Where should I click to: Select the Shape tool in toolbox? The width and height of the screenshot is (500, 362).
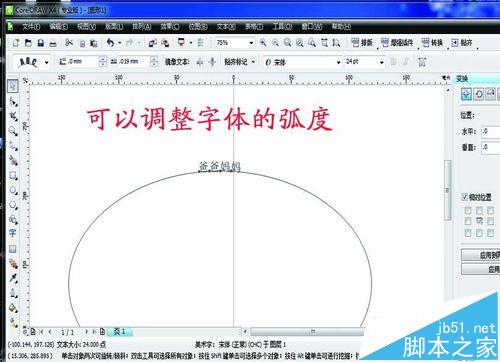point(13,101)
